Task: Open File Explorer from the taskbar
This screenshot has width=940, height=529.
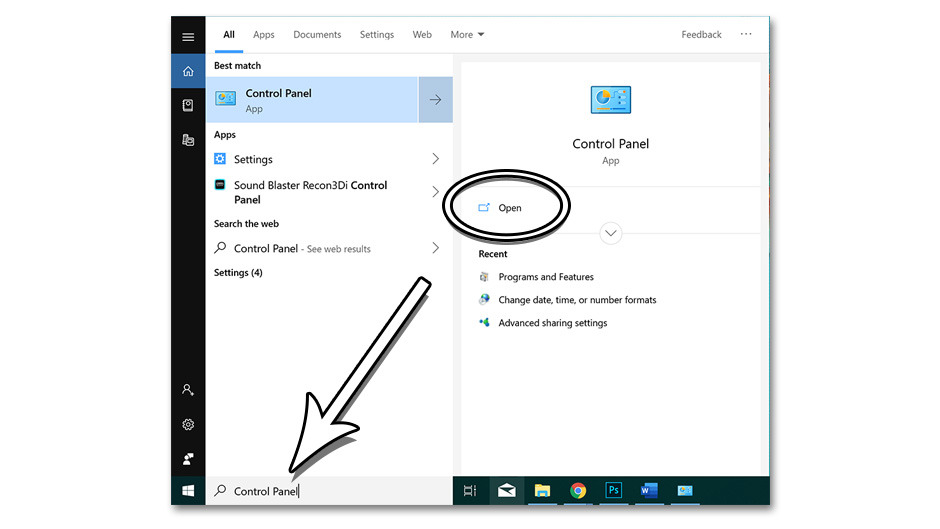Action: click(542, 491)
